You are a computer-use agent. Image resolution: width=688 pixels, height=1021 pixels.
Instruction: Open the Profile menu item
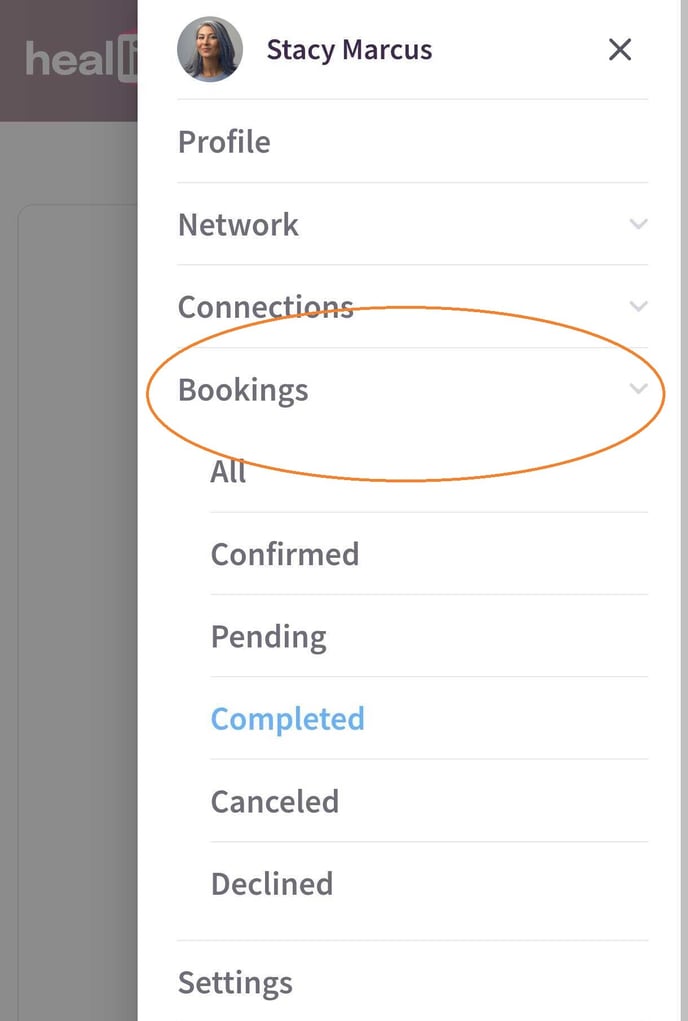(224, 142)
